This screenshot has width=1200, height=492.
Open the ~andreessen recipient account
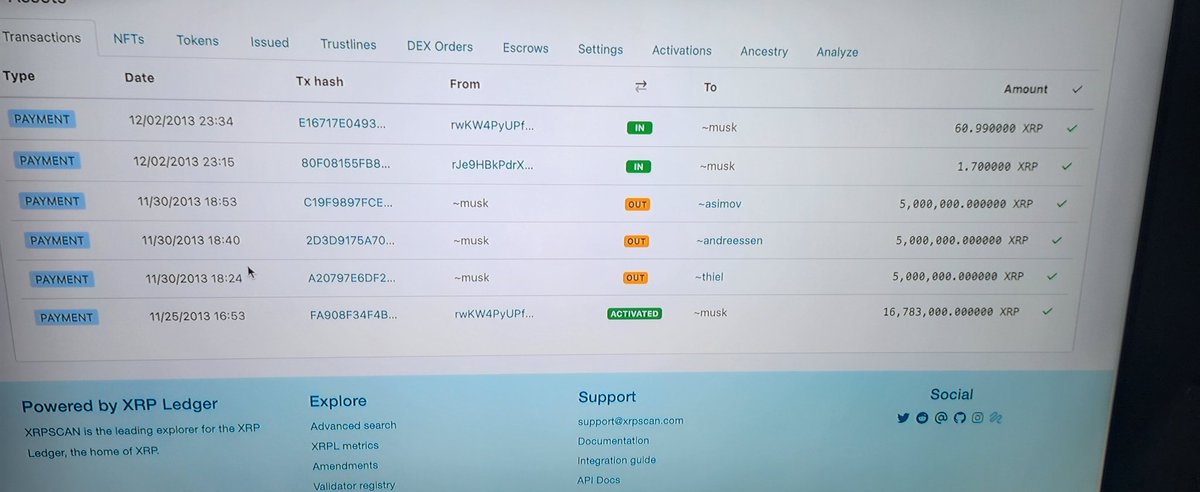pyautogui.click(x=729, y=241)
